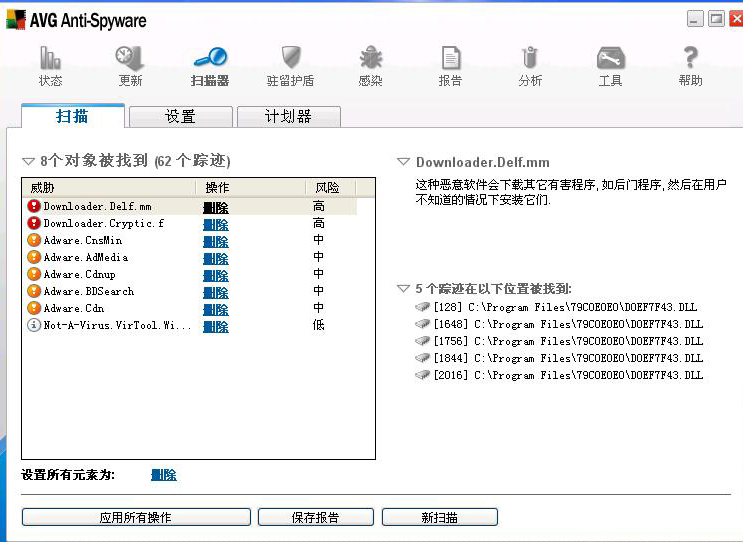Screen dimensions: 743x542
Task: Click the memory chip icon beside trace [1844]
Action: 422,358
